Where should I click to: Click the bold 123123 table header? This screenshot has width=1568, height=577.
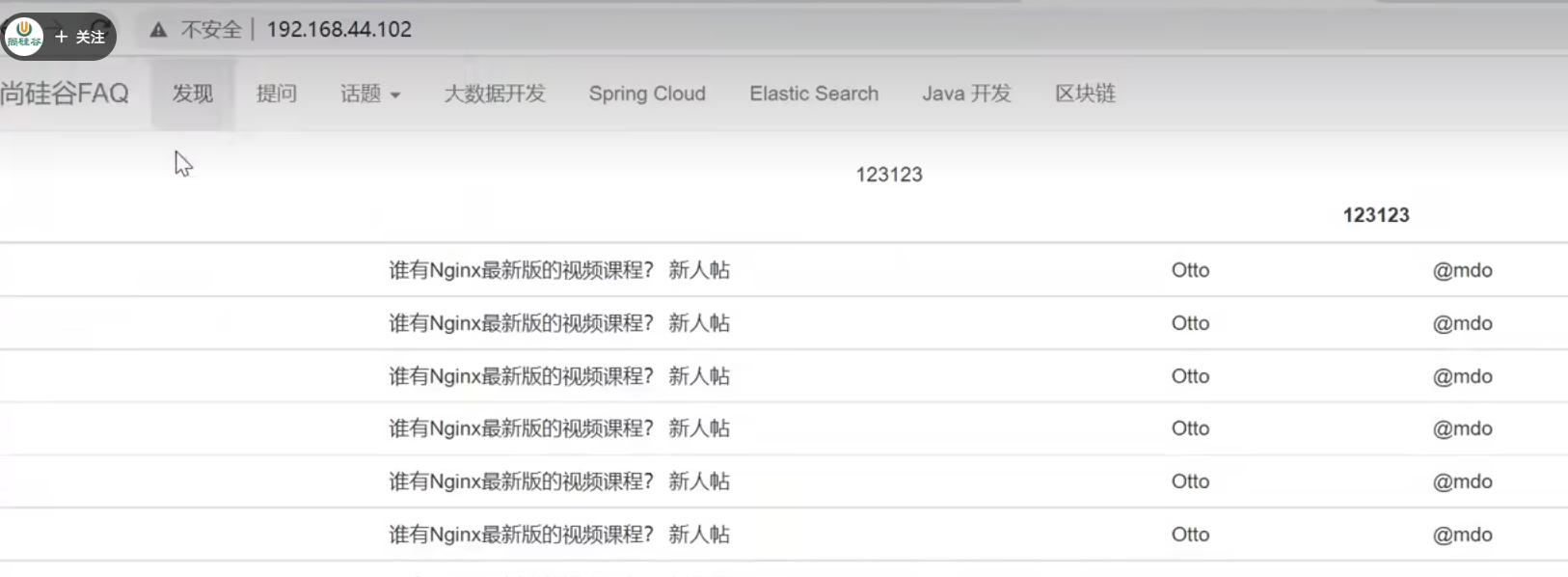click(x=1375, y=215)
